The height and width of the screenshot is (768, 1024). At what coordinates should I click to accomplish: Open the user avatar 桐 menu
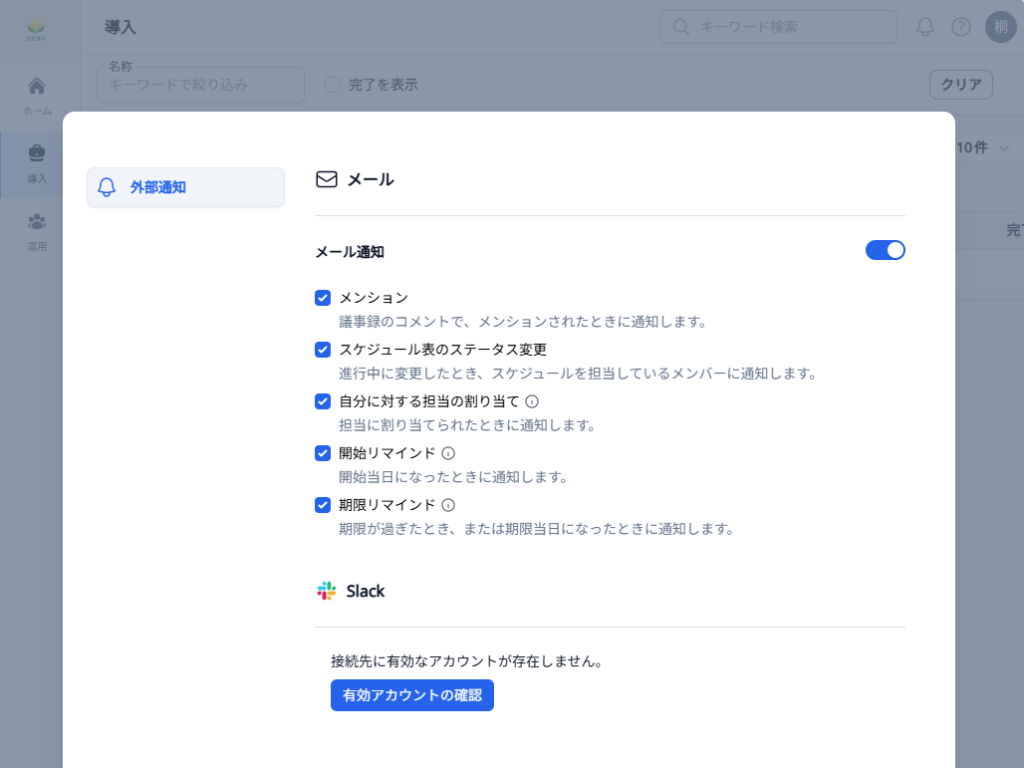(x=1000, y=27)
